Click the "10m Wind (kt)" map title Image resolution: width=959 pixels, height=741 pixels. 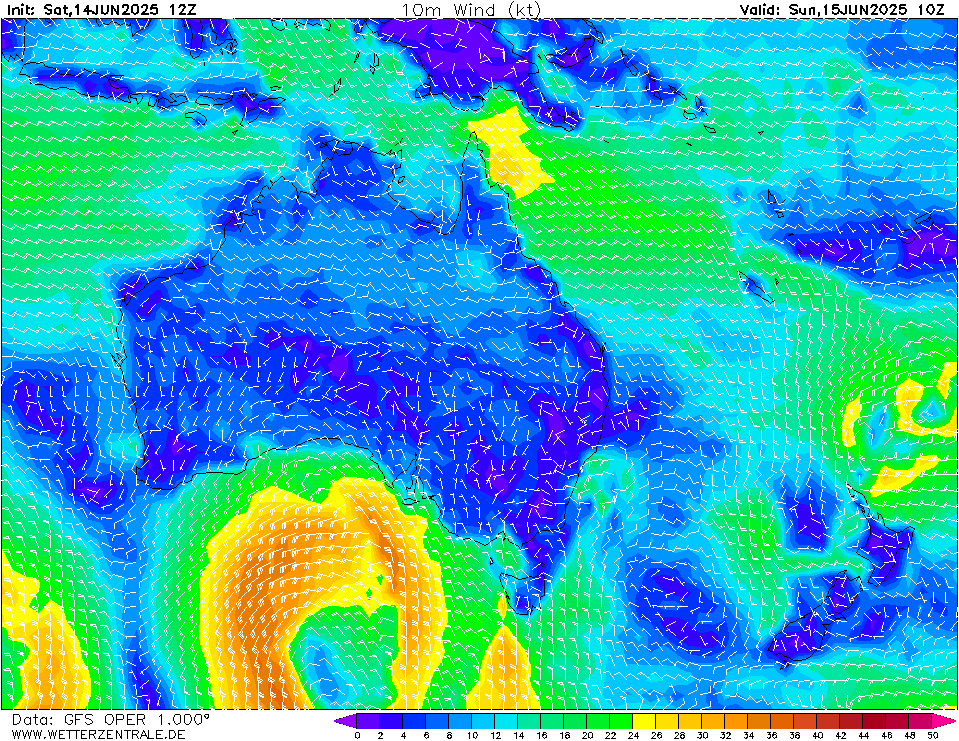(x=471, y=10)
